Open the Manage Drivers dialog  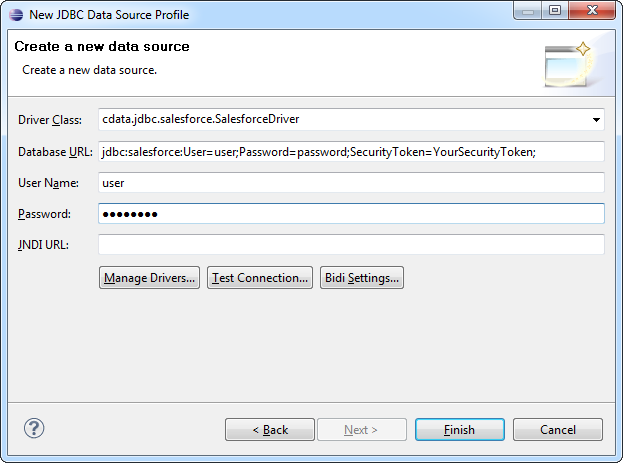coord(150,278)
